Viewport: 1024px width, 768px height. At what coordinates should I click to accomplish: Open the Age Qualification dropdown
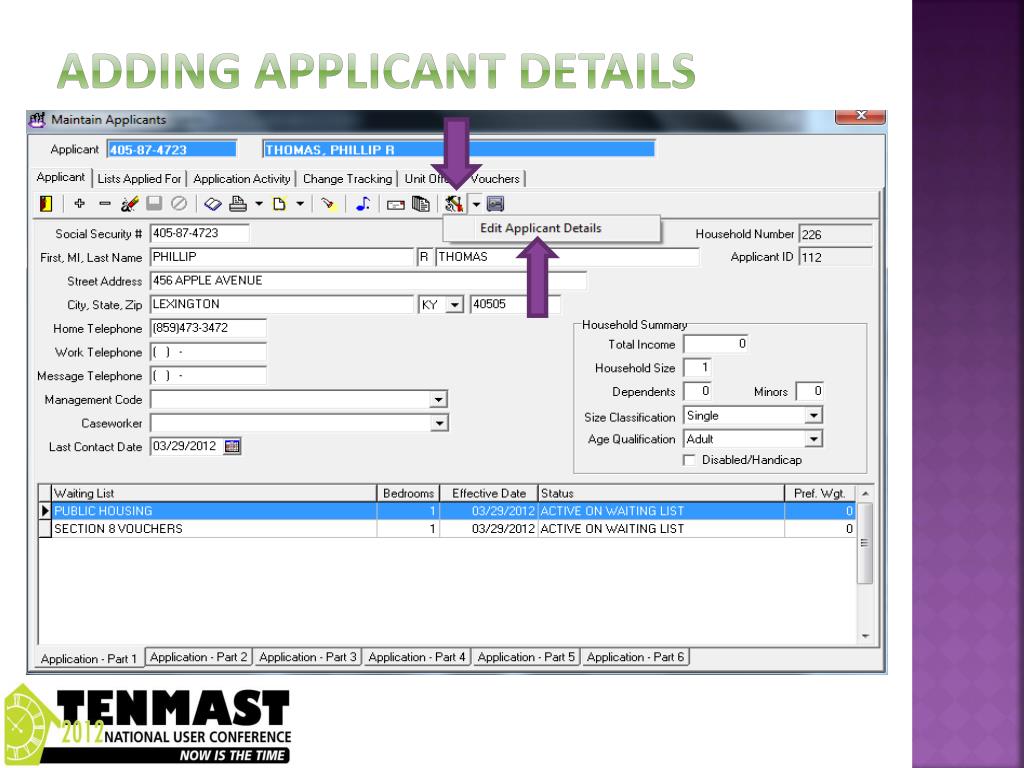click(813, 439)
